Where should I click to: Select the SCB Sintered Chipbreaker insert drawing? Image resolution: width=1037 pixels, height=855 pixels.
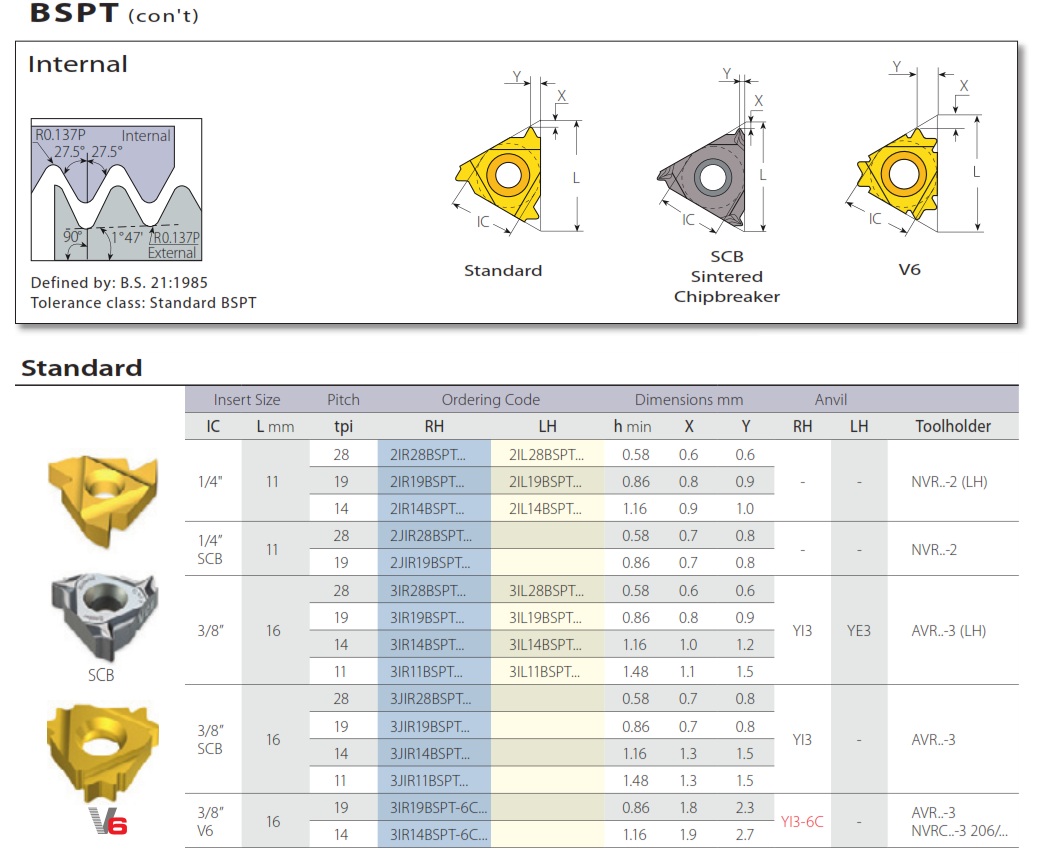coord(713,151)
